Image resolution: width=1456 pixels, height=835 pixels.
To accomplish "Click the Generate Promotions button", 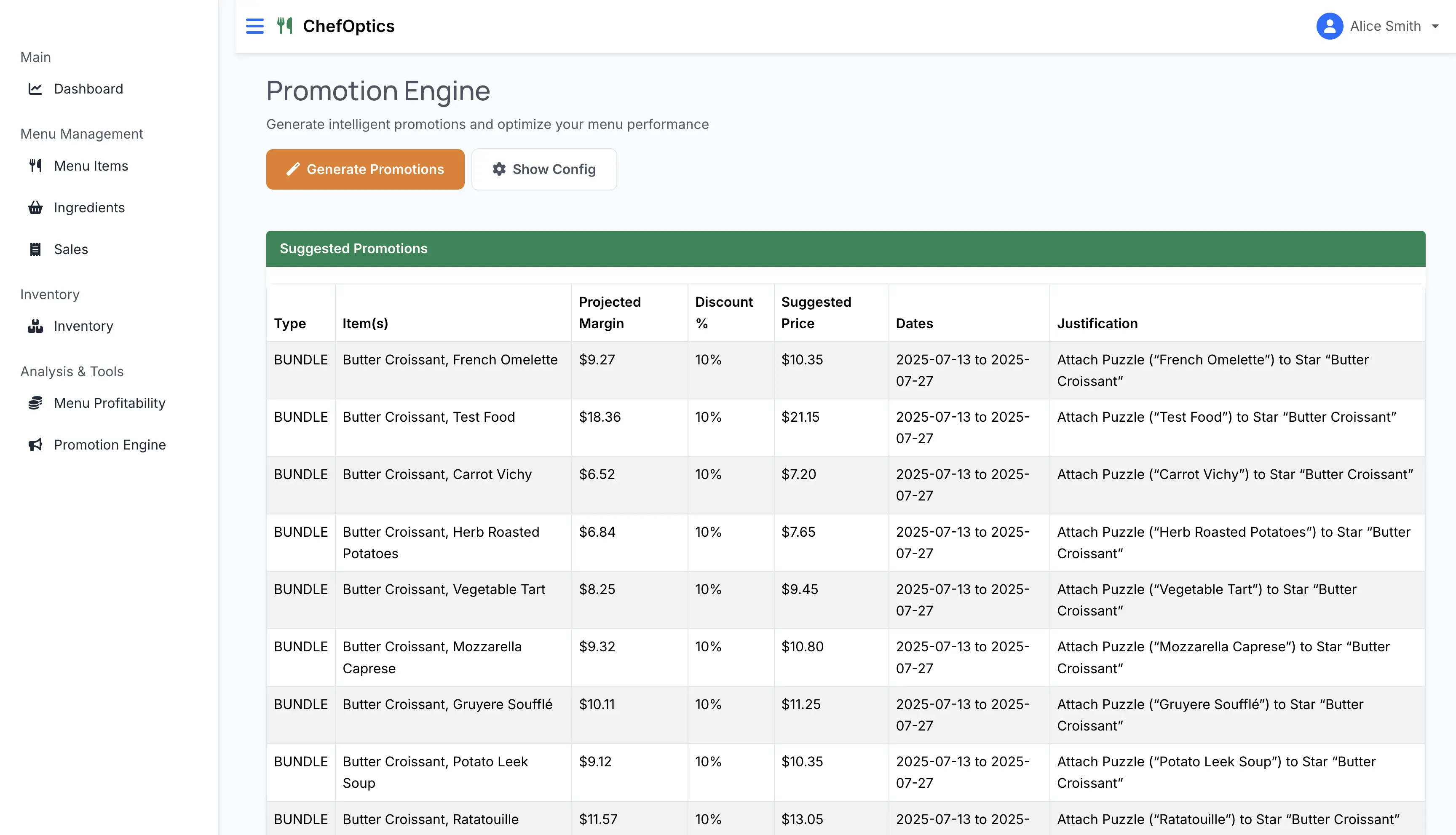I will 365,169.
